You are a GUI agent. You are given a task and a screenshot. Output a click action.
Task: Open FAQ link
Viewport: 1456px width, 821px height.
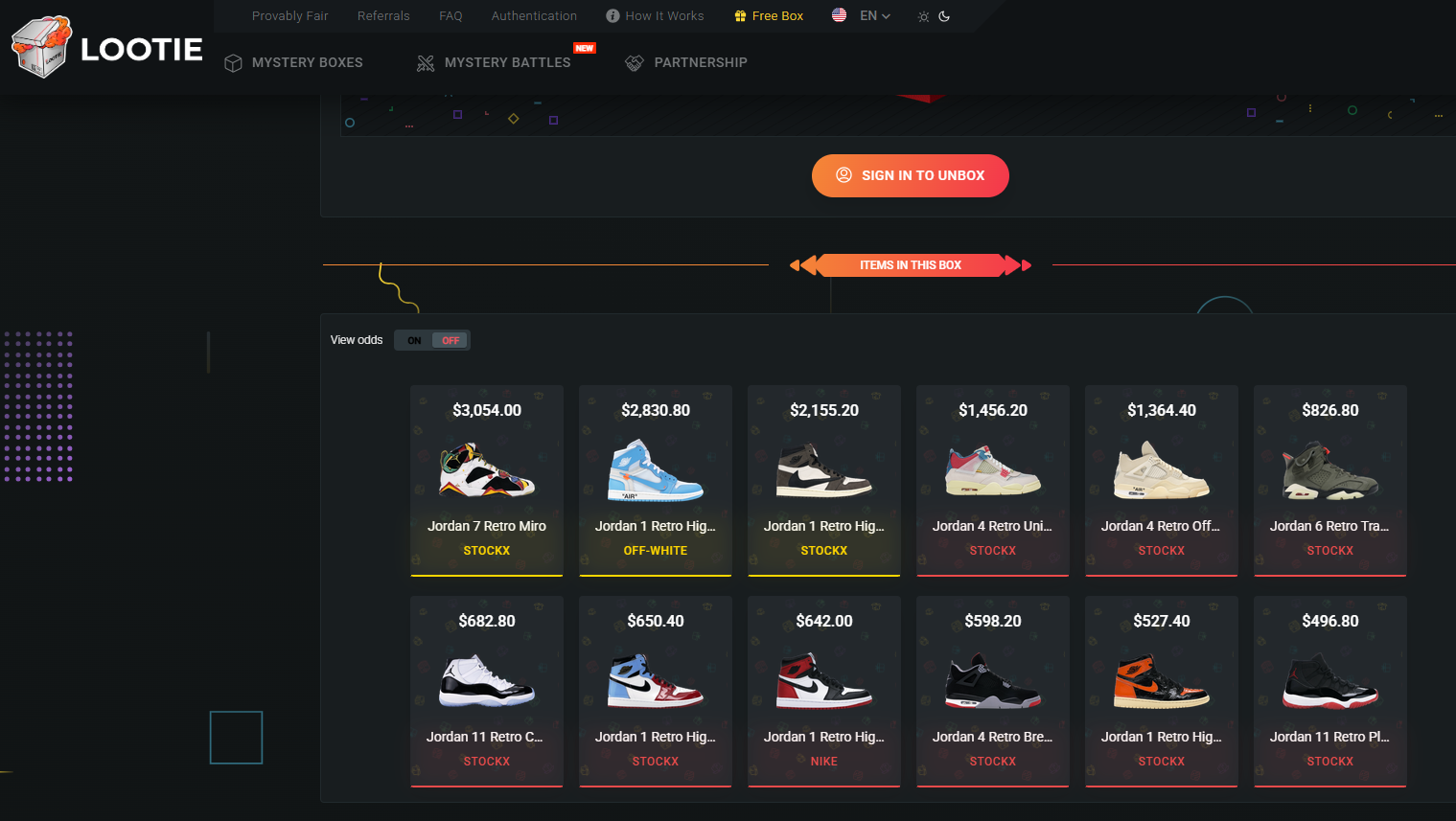451,16
